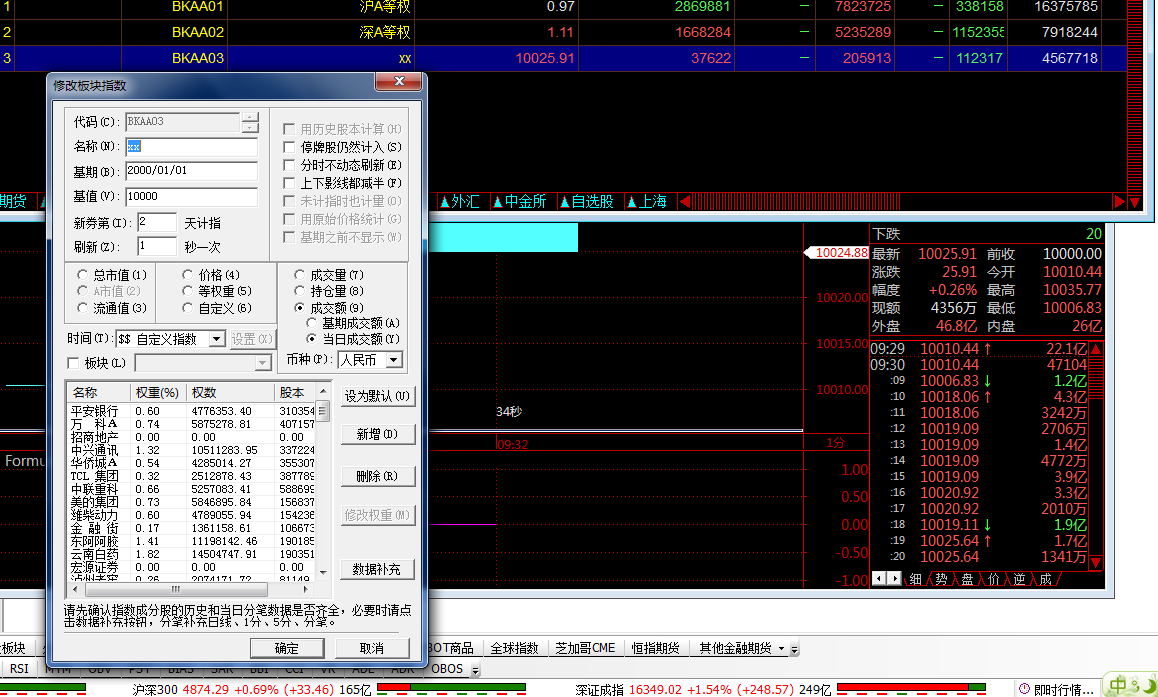Click the IME 中 icon in status bar

click(x=1116, y=686)
